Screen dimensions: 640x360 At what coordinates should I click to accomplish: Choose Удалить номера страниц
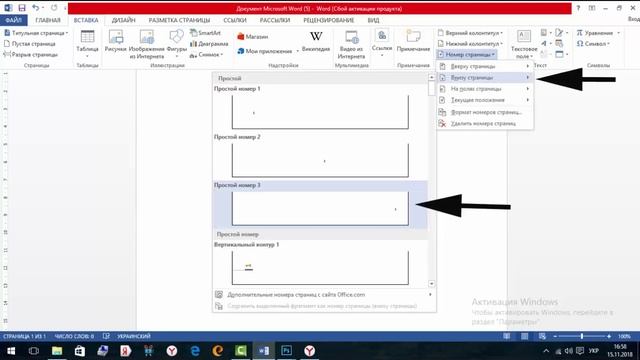(x=485, y=123)
